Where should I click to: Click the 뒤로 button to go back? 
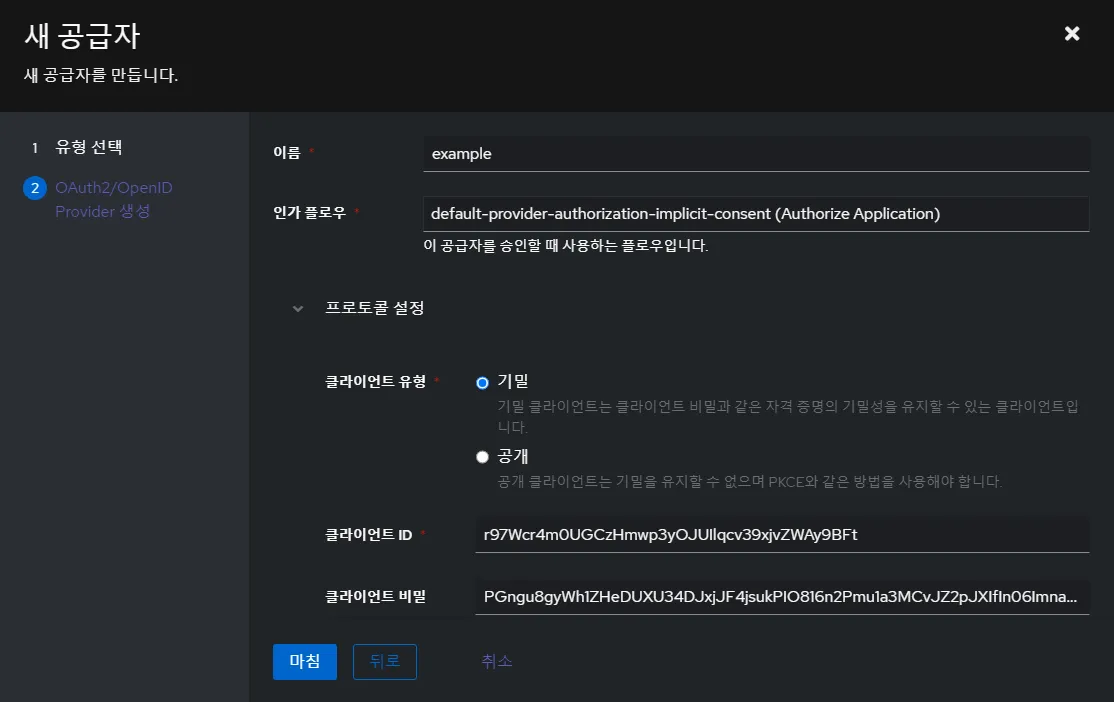click(384, 661)
